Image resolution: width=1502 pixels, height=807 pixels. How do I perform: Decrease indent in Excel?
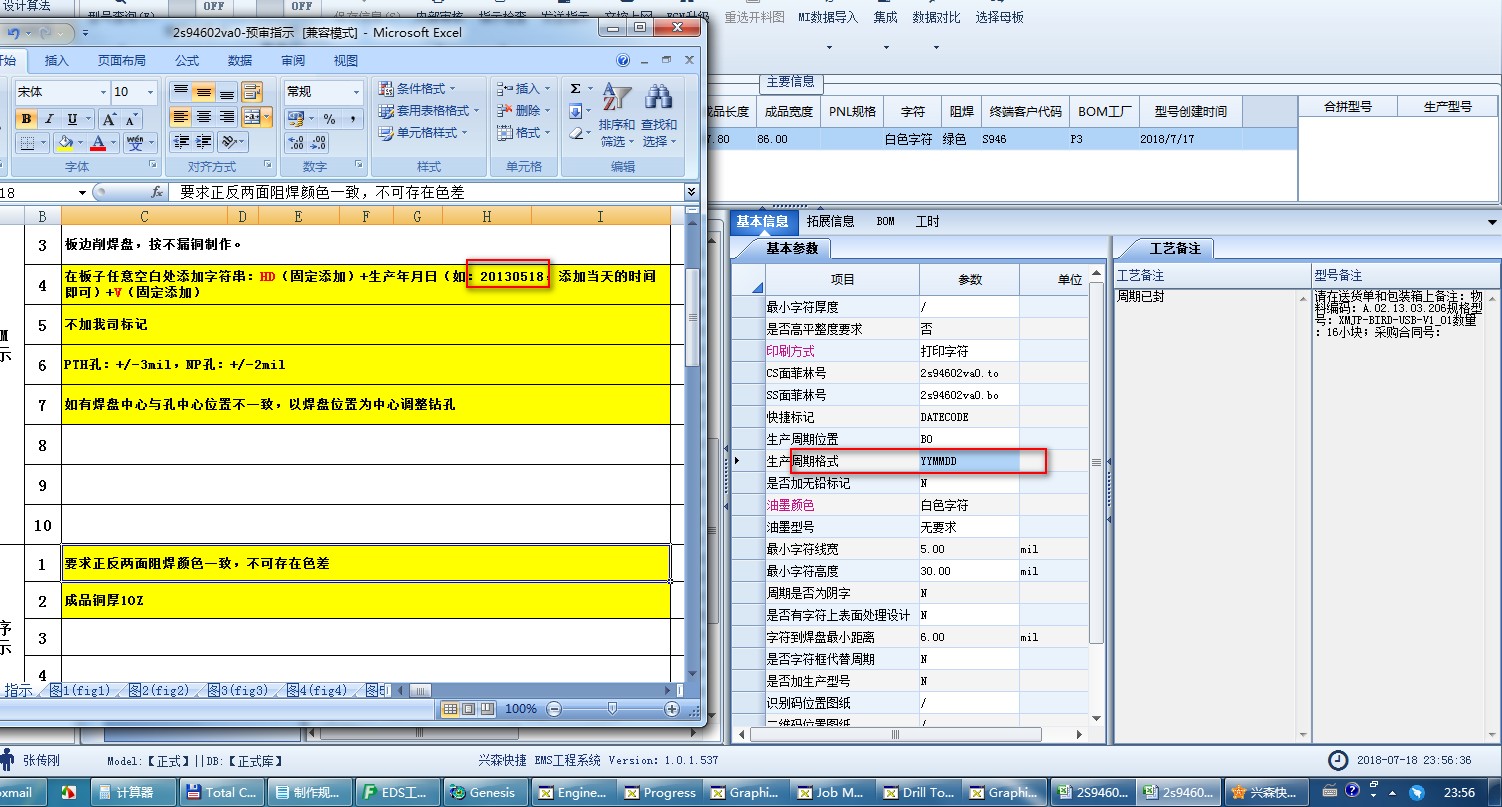pyautogui.click(x=181, y=142)
